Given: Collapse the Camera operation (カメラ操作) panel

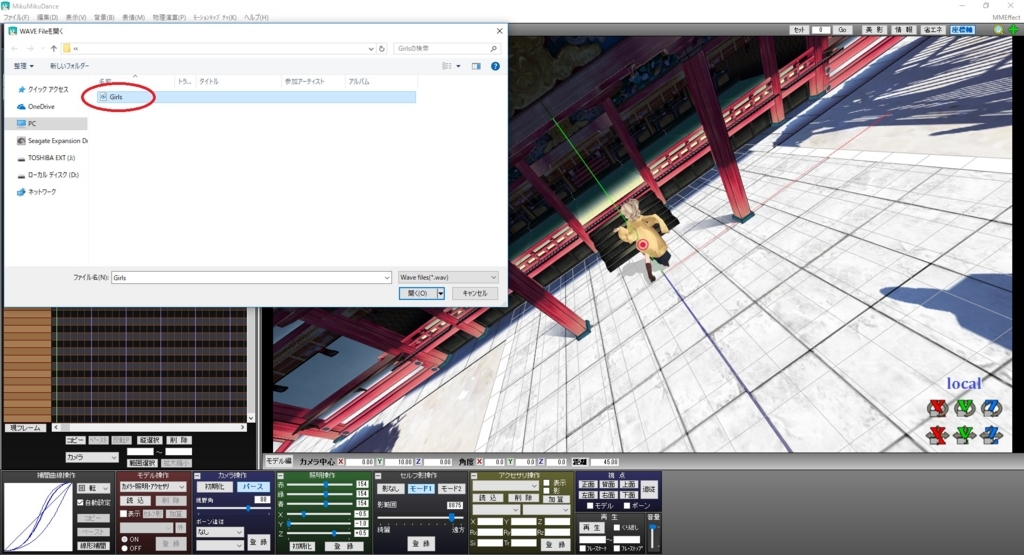Looking at the screenshot, I should point(199,476).
